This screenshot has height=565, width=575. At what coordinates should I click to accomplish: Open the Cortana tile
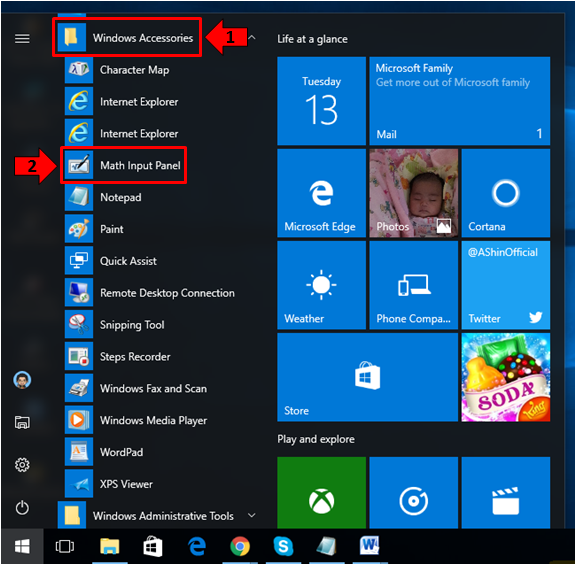[506, 193]
